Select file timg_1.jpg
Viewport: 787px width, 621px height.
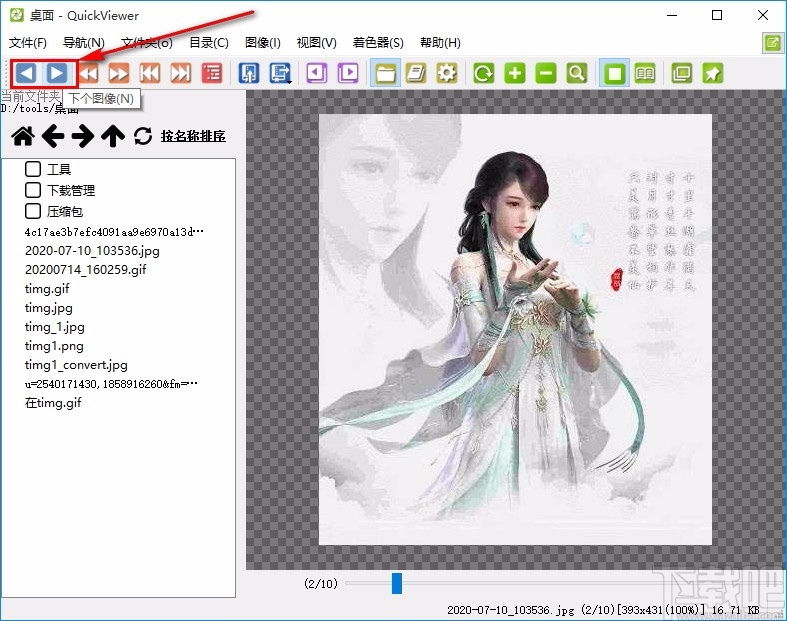[x=55, y=327]
